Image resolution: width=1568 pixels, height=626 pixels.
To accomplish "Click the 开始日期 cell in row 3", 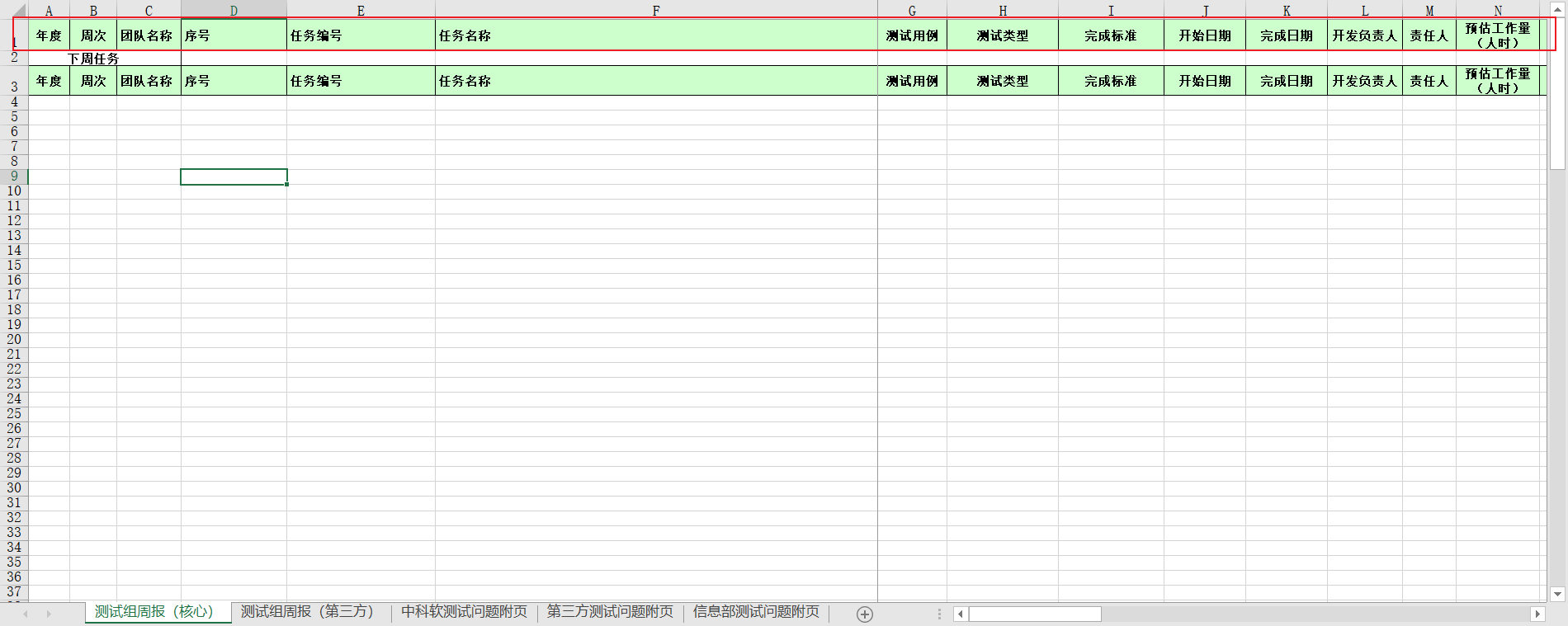I will (1205, 81).
